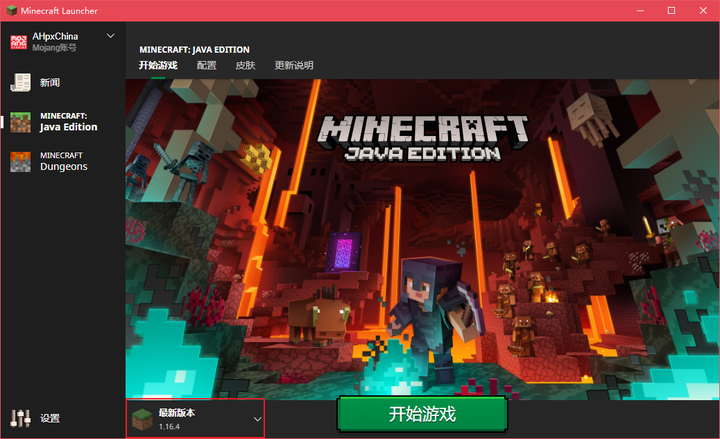Switch to the 配置 installations tab
This screenshot has height=439, width=720.
pyautogui.click(x=206, y=65)
